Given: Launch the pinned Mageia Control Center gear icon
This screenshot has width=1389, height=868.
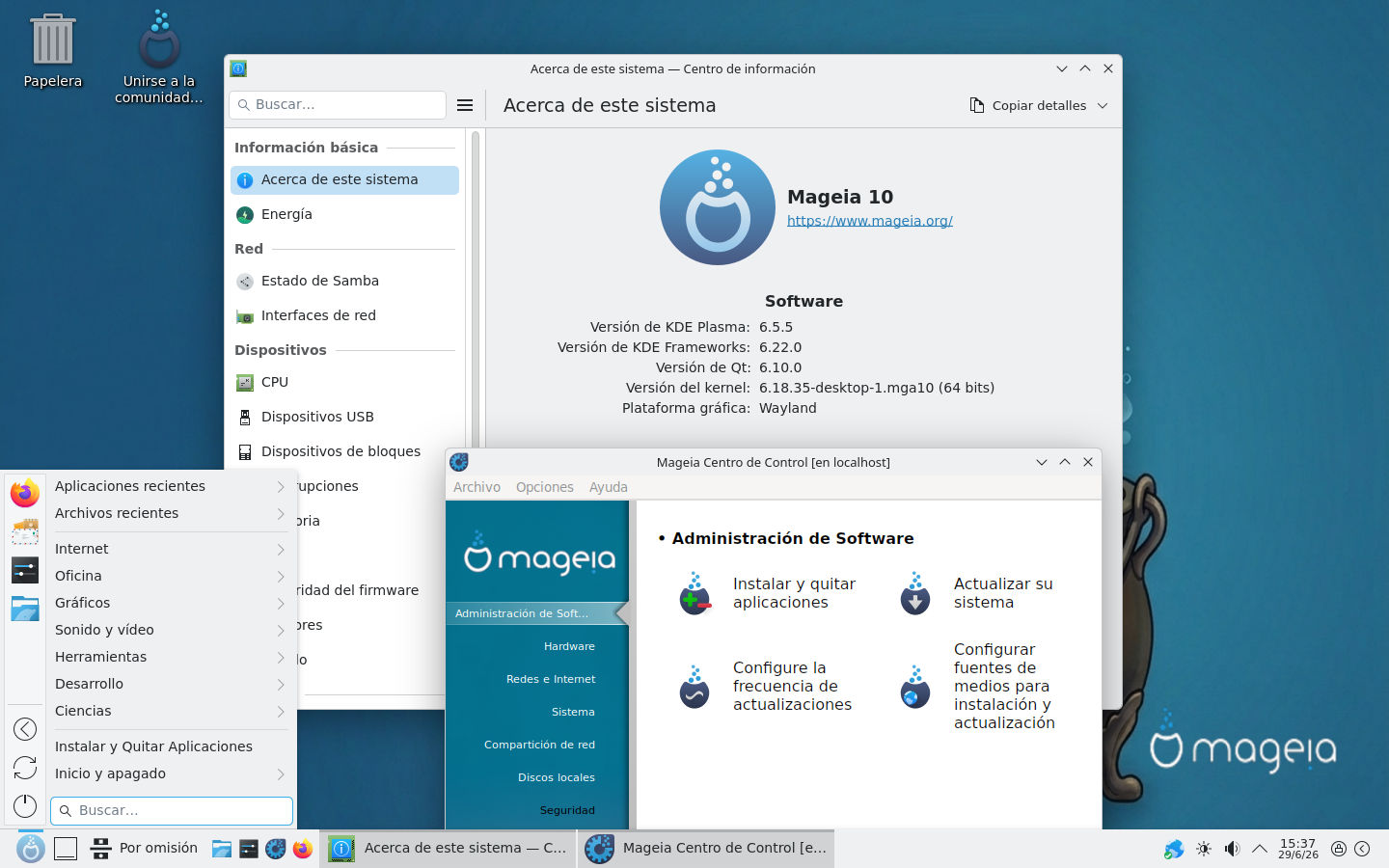Looking at the screenshot, I should [276, 849].
